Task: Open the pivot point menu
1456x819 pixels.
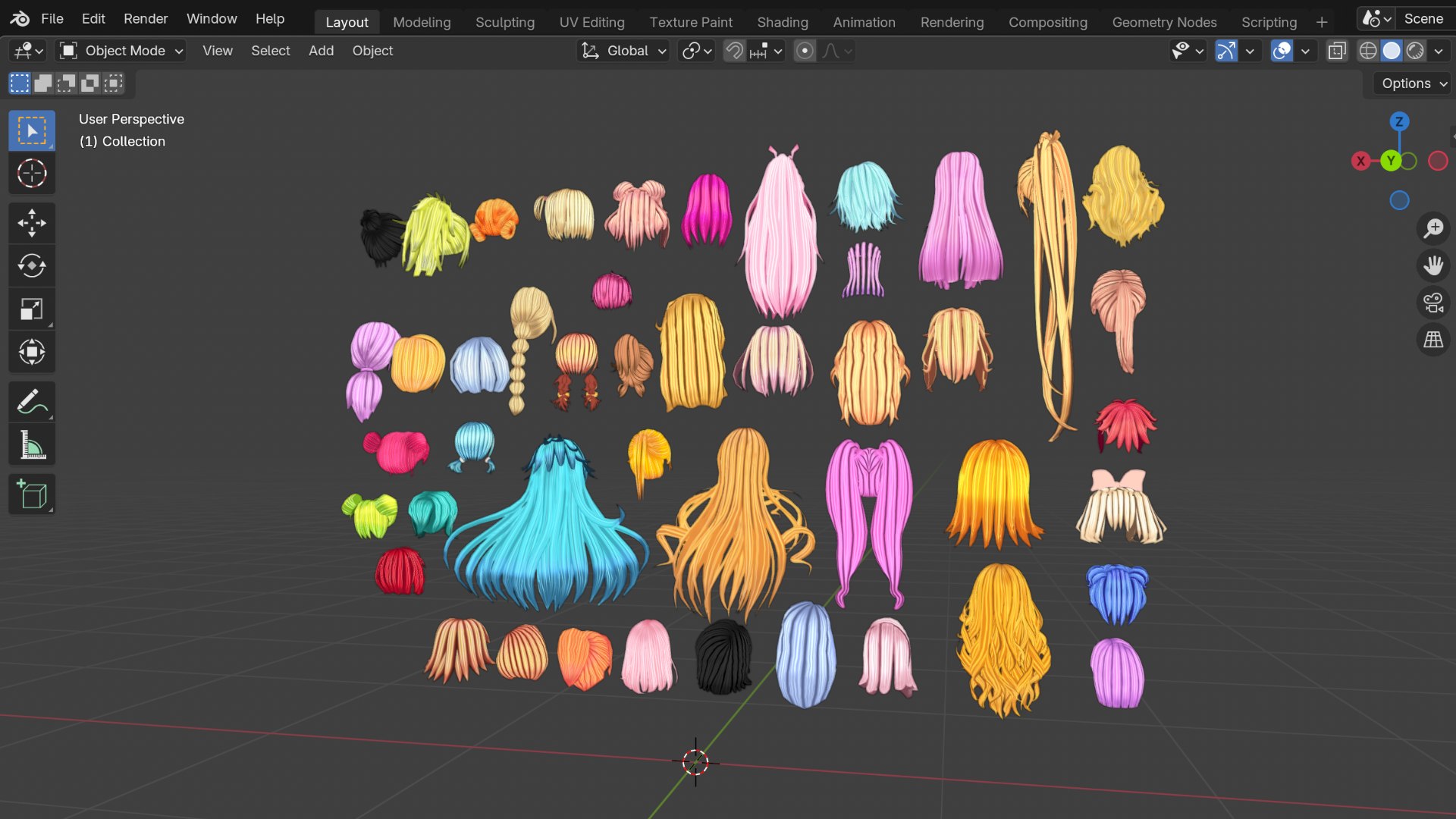Action: (x=696, y=51)
